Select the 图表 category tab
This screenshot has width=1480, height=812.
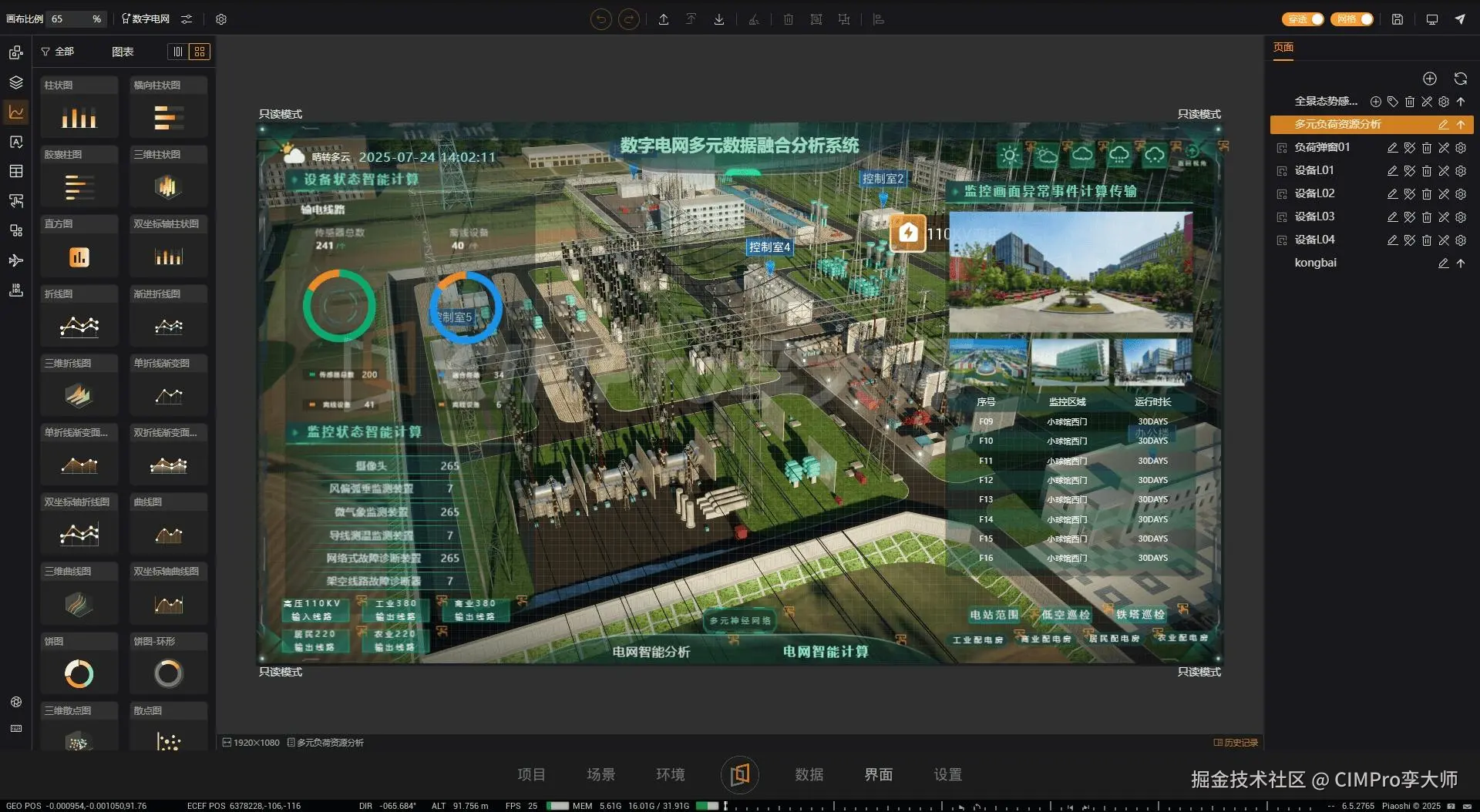[x=123, y=52]
